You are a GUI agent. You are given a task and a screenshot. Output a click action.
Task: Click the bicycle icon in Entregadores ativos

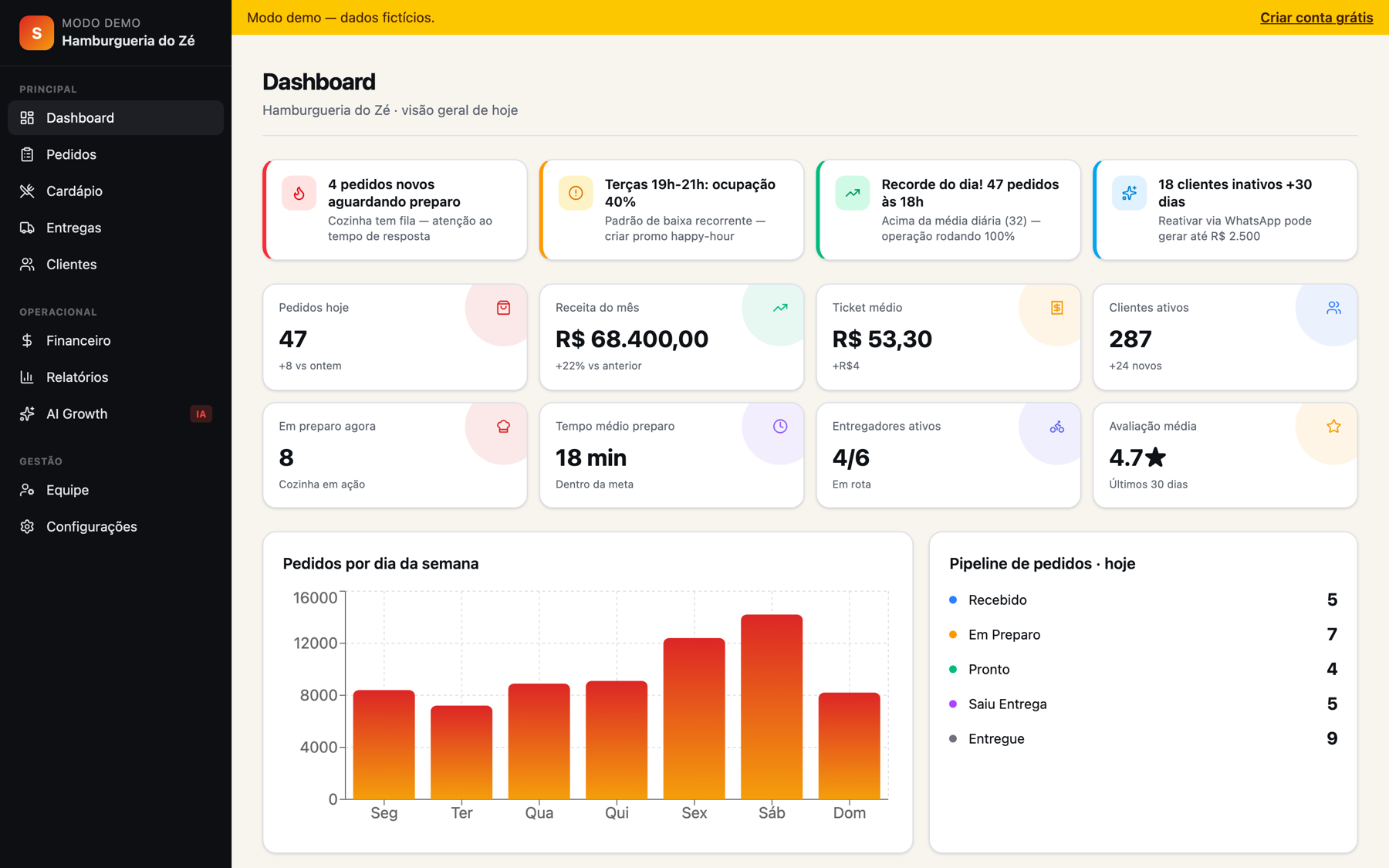[1056, 426]
